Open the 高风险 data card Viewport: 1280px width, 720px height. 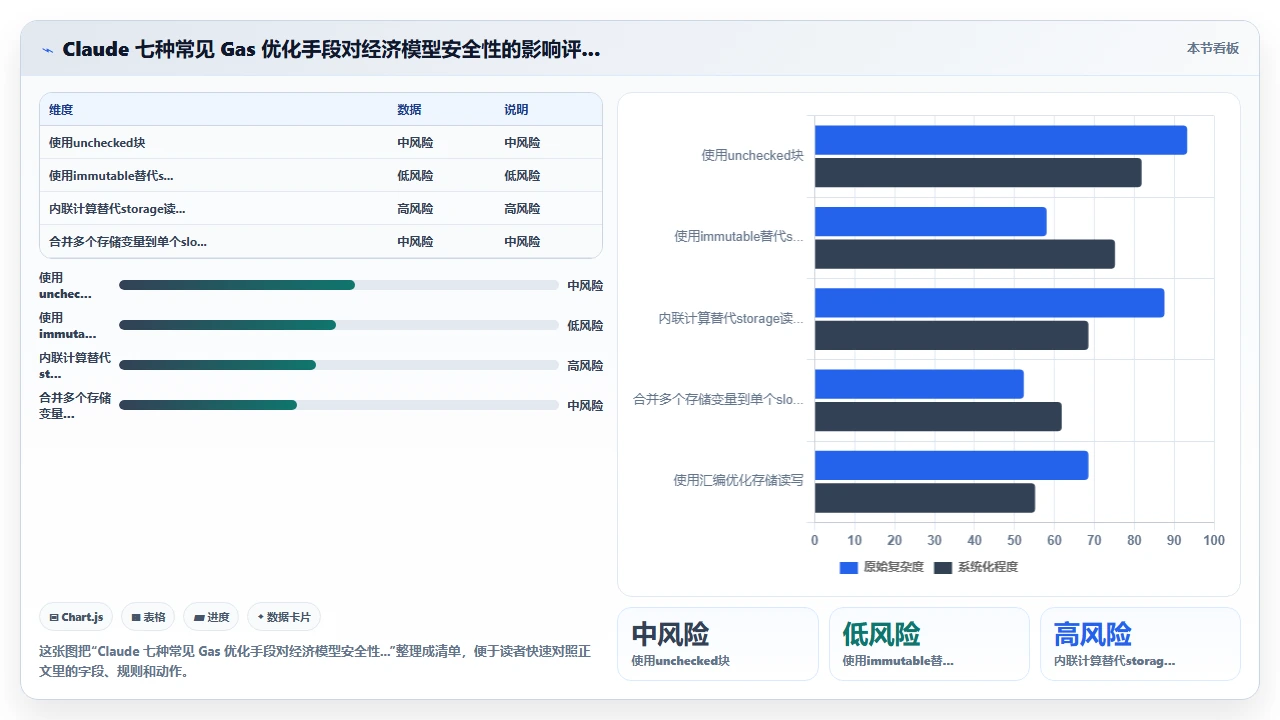1140,644
